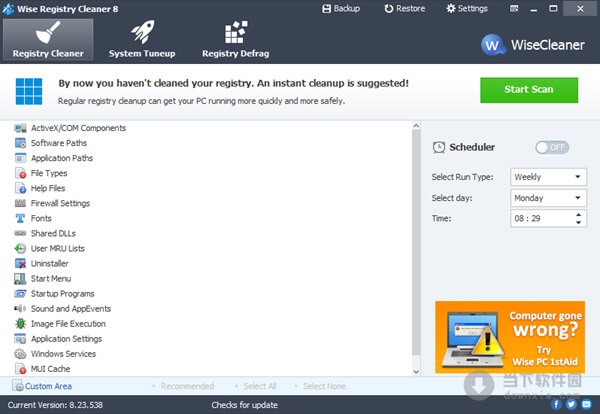Click the Checks for update link
The width and height of the screenshot is (600, 414).
(245, 405)
